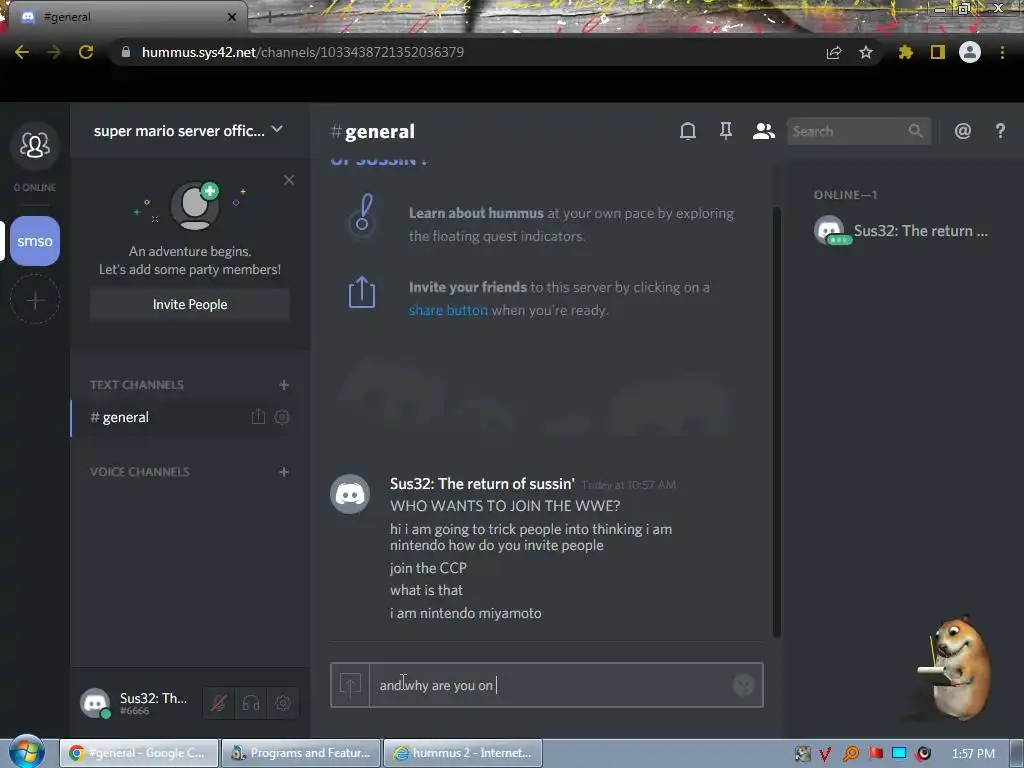
Task: Switch to Programs and Features taskbar item
Action: click(x=301, y=753)
